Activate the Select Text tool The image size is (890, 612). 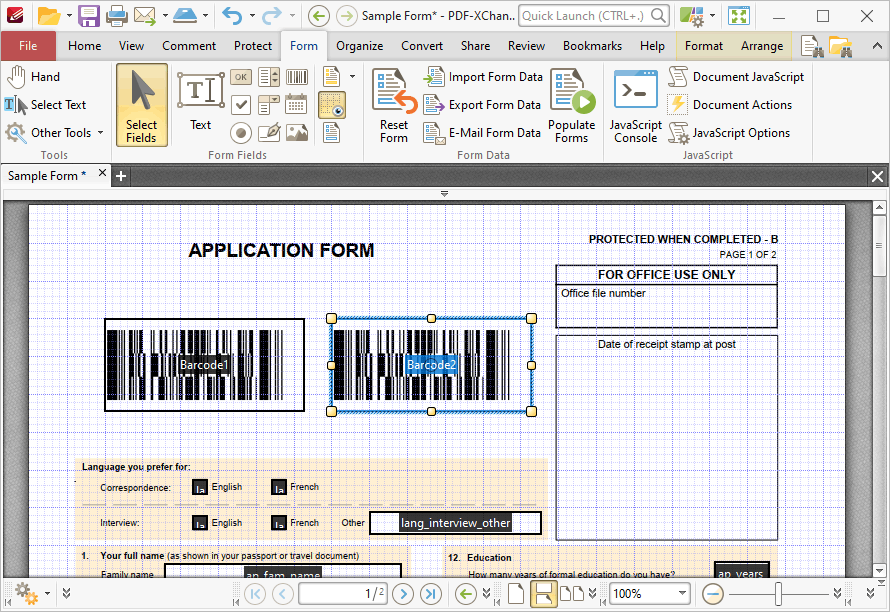pos(45,105)
